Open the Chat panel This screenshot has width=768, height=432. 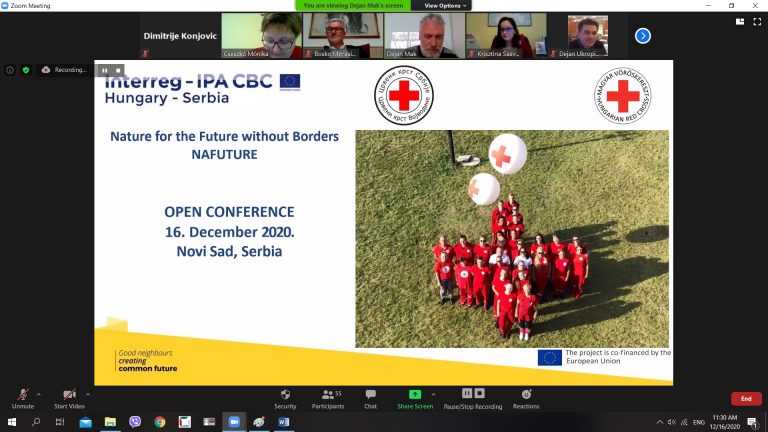pos(370,396)
